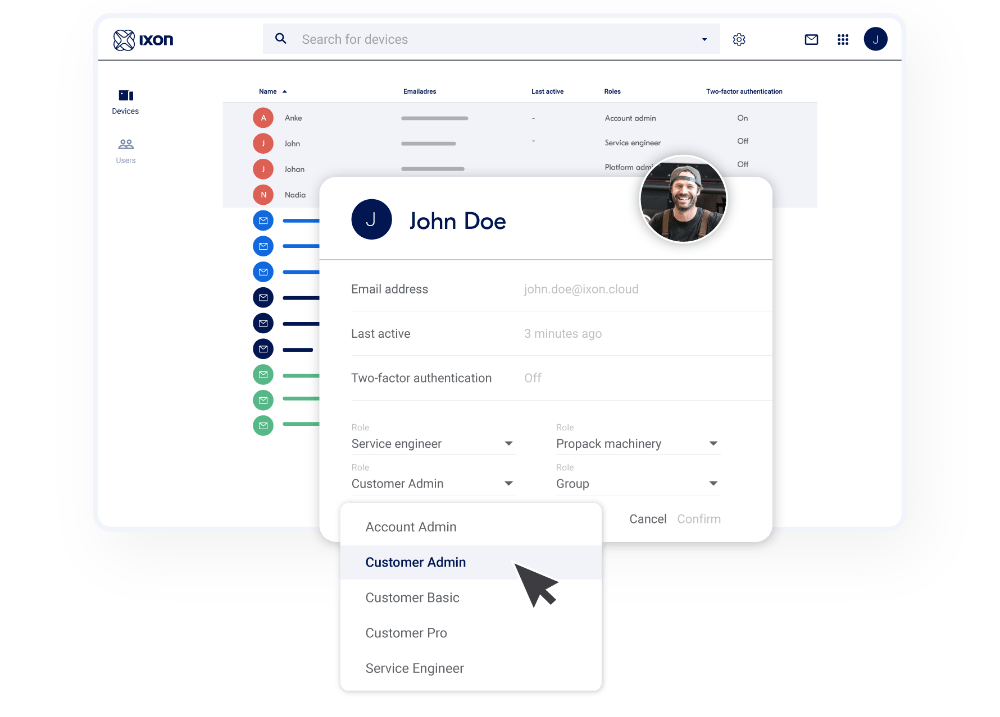
Task: Cancel the user dialog
Action: click(647, 519)
